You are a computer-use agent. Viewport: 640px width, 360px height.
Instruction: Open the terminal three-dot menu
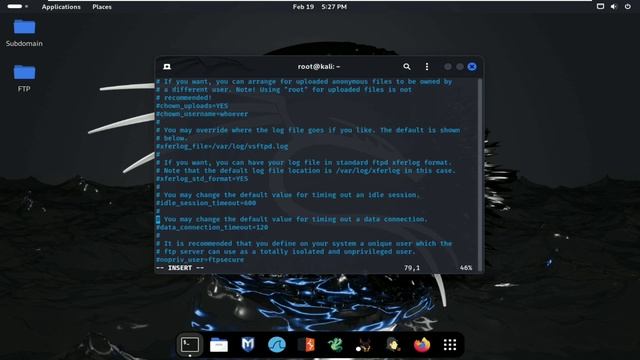[x=427, y=67]
